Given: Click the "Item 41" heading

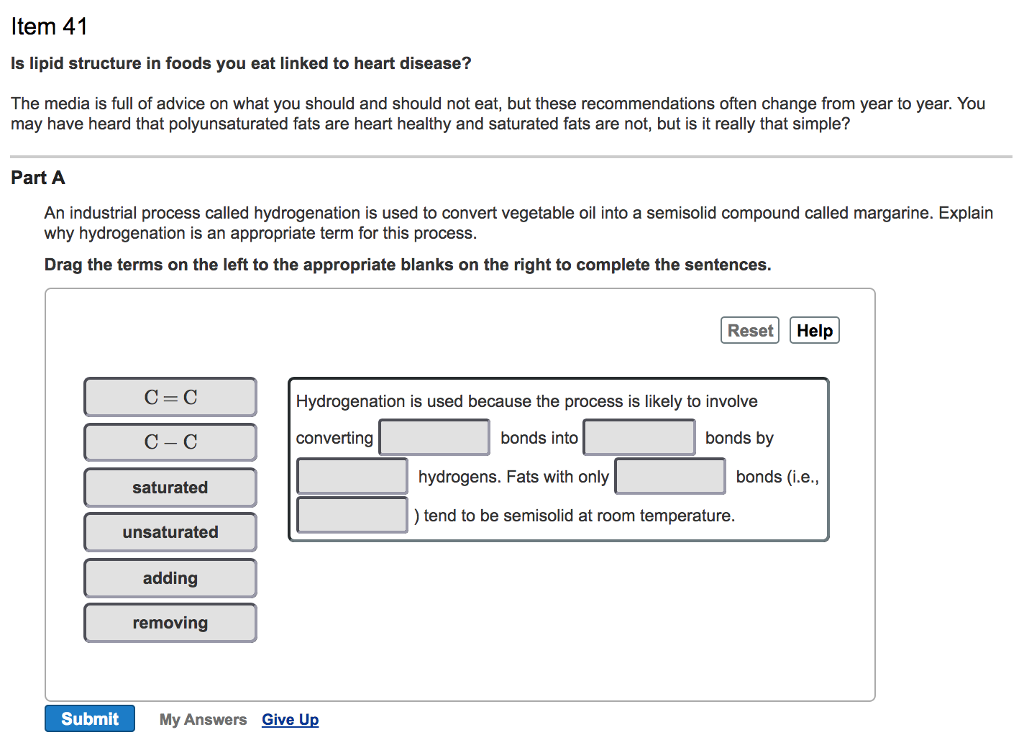Looking at the screenshot, I should [x=49, y=27].
